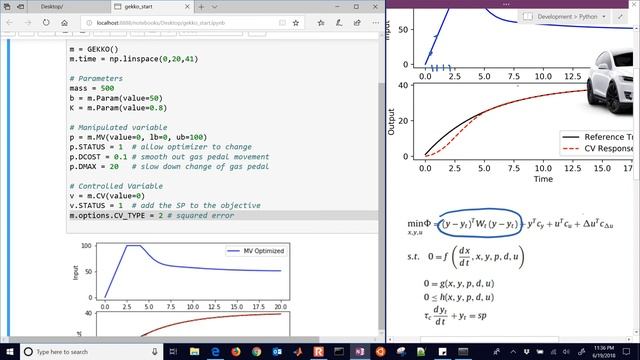Open Outlook from taskbar

click(277, 351)
